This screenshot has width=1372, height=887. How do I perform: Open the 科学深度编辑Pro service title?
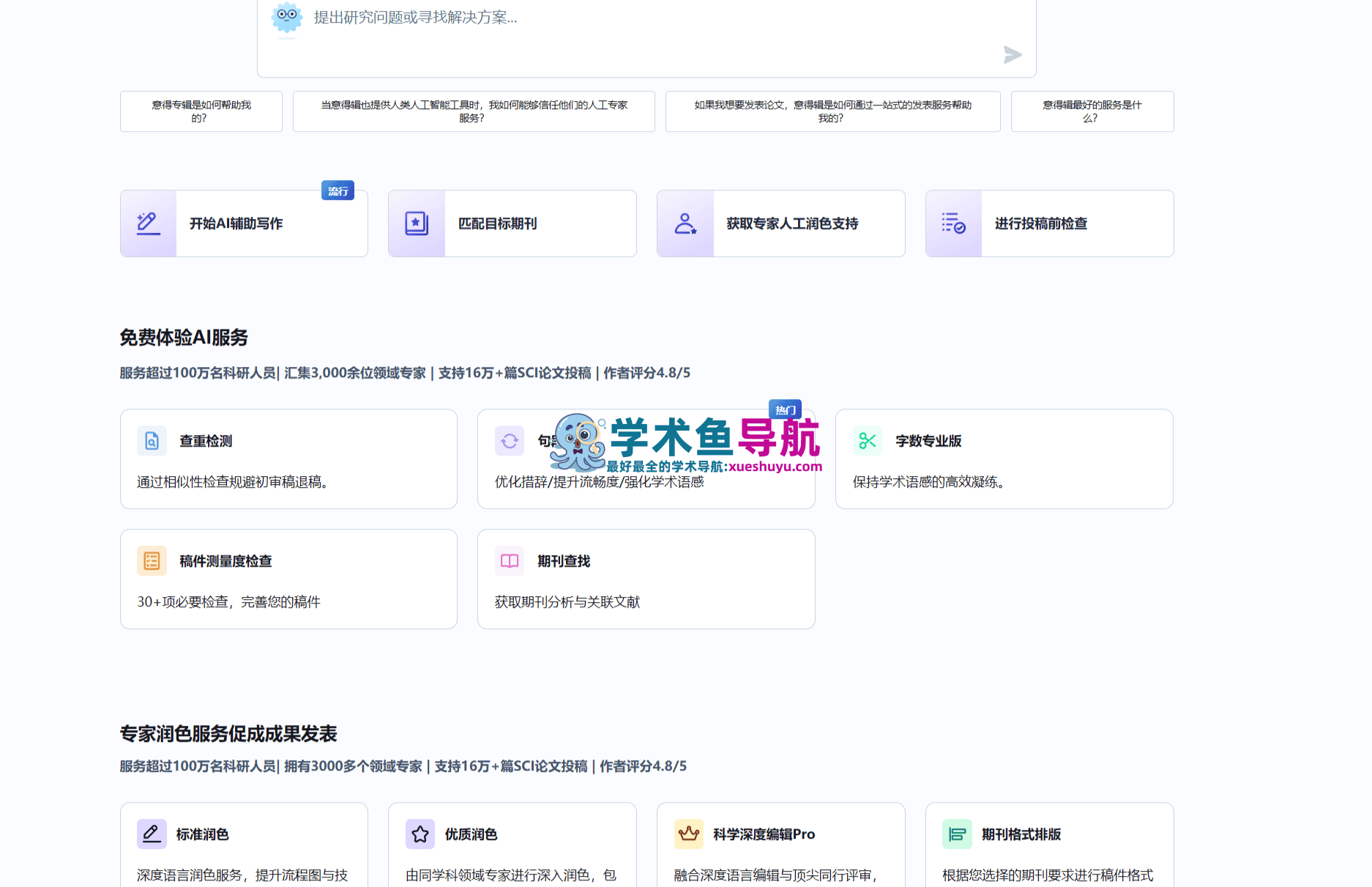[x=764, y=834]
